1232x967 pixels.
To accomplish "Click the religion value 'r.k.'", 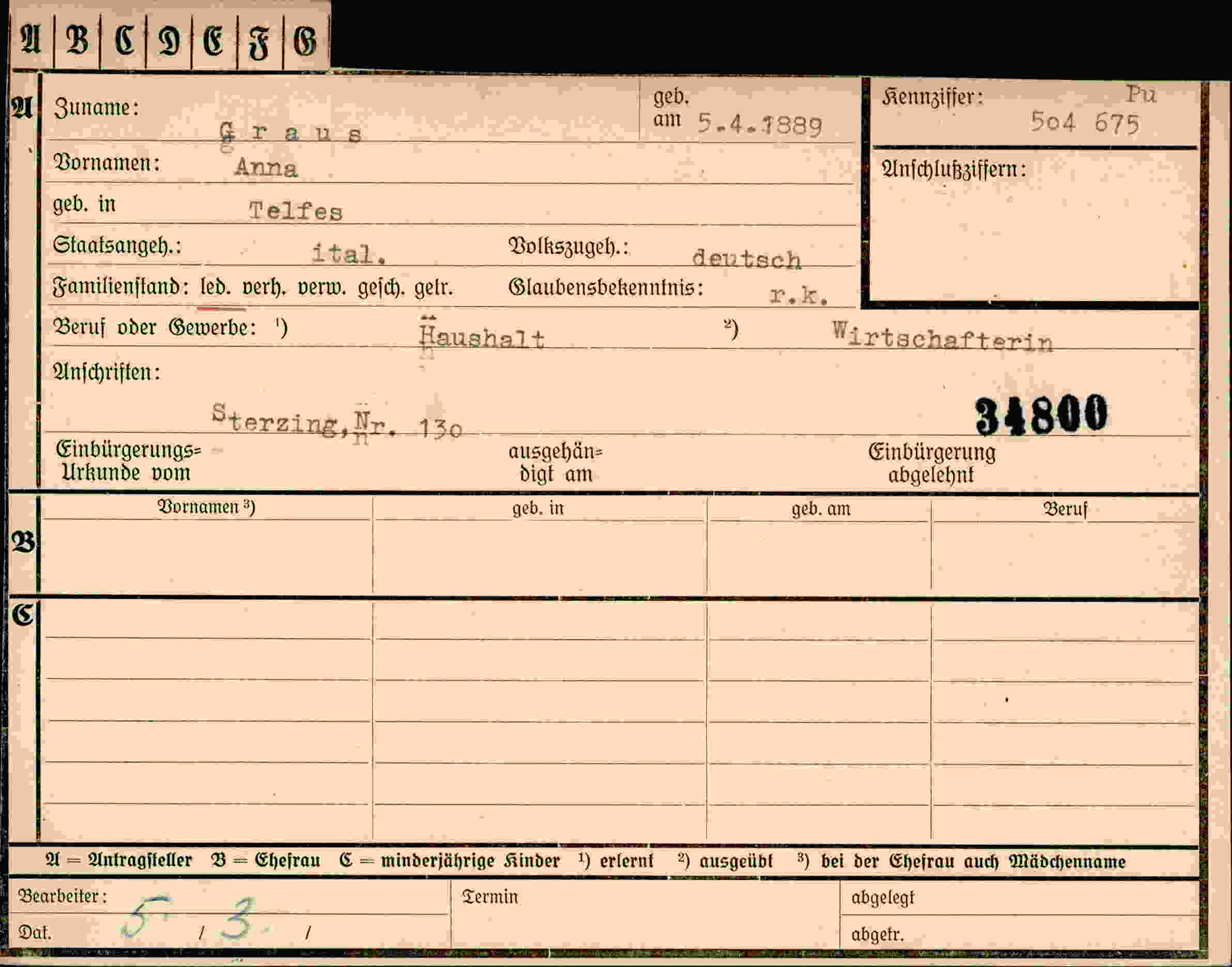I will pos(798,295).
